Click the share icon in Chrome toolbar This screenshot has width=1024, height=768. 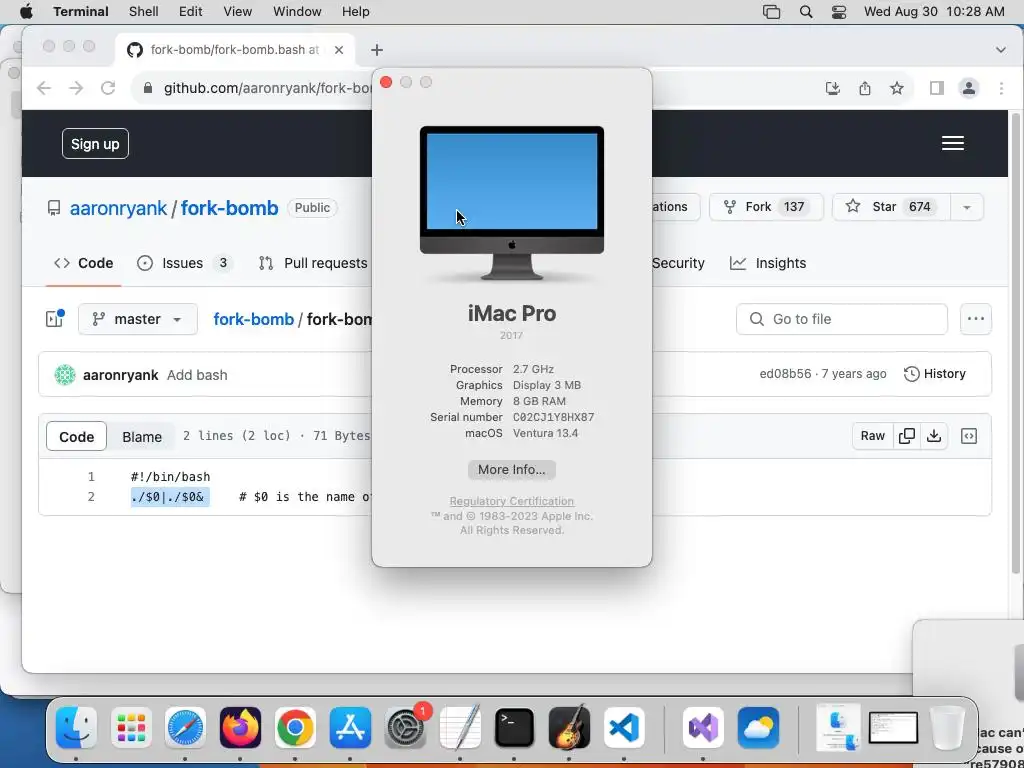point(865,88)
